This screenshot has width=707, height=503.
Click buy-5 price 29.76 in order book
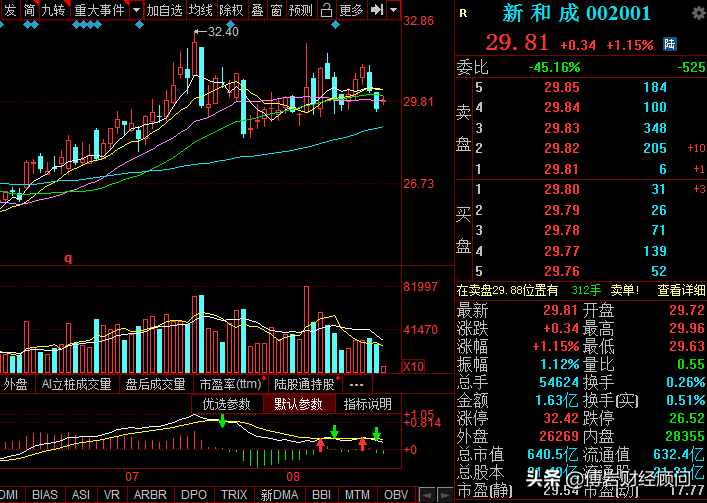561,271
